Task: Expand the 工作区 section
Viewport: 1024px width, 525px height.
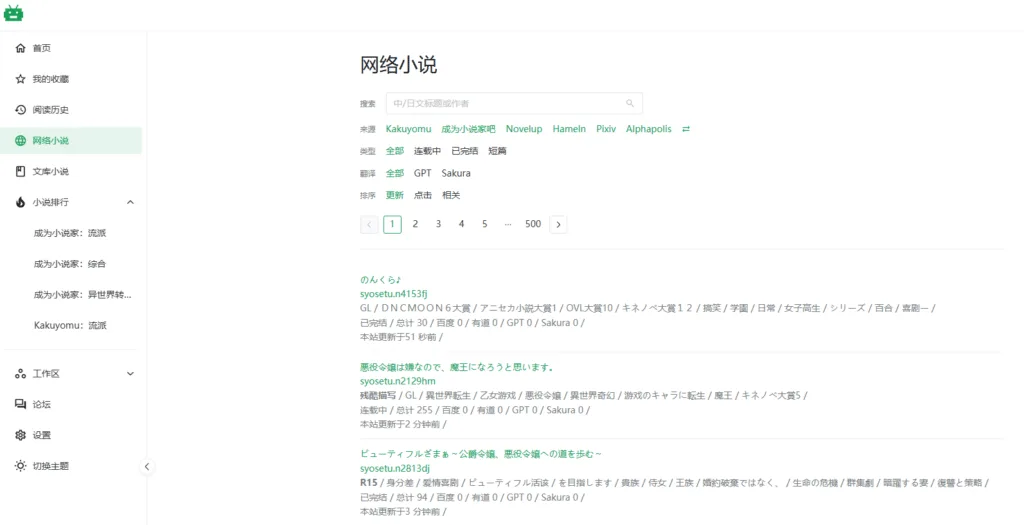Action: pos(130,374)
